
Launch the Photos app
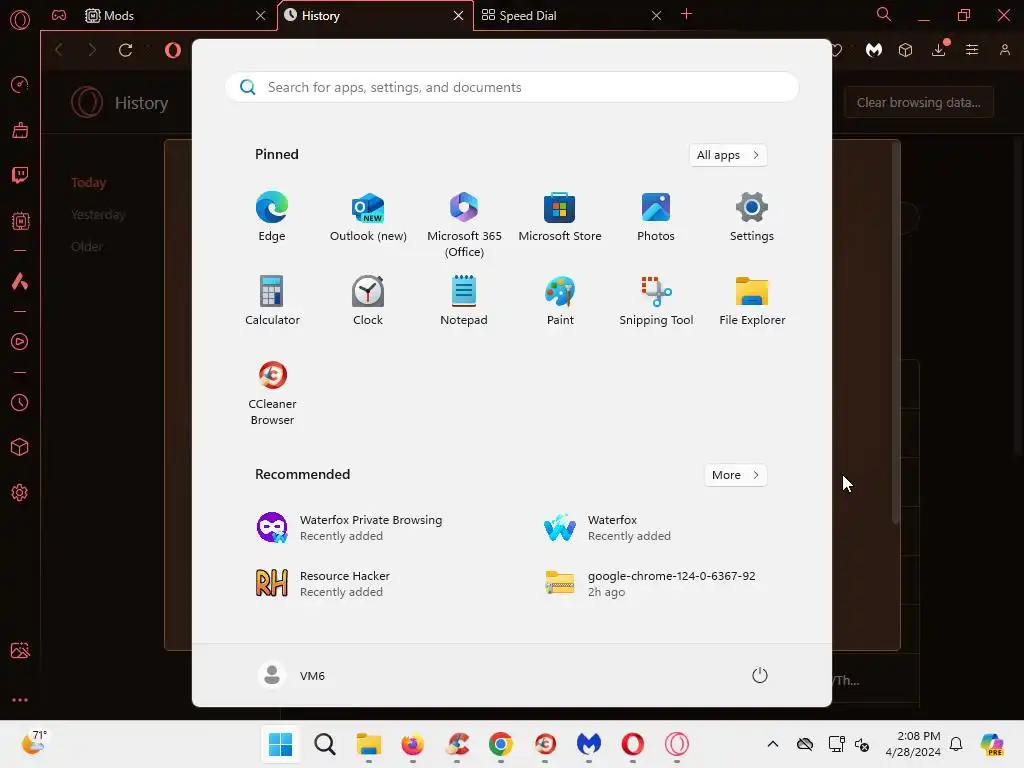click(656, 217)
